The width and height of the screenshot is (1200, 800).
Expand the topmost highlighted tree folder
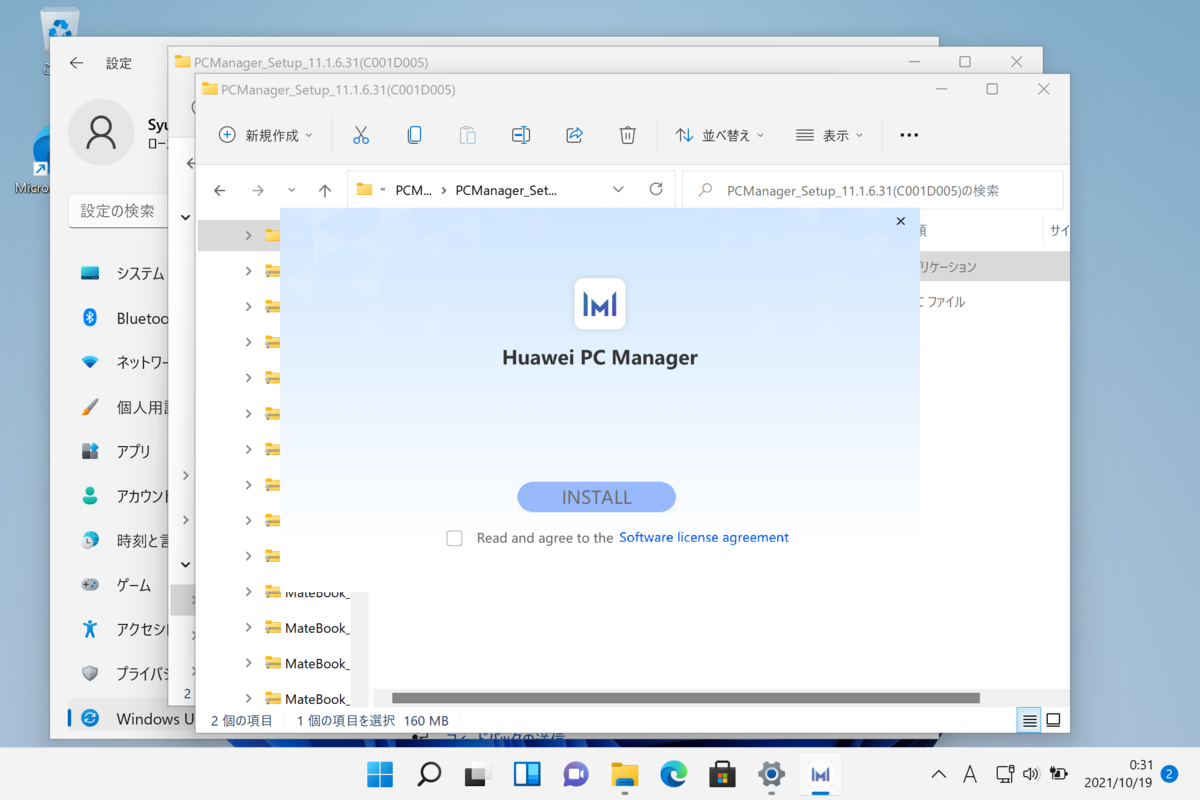coord(248,235)
